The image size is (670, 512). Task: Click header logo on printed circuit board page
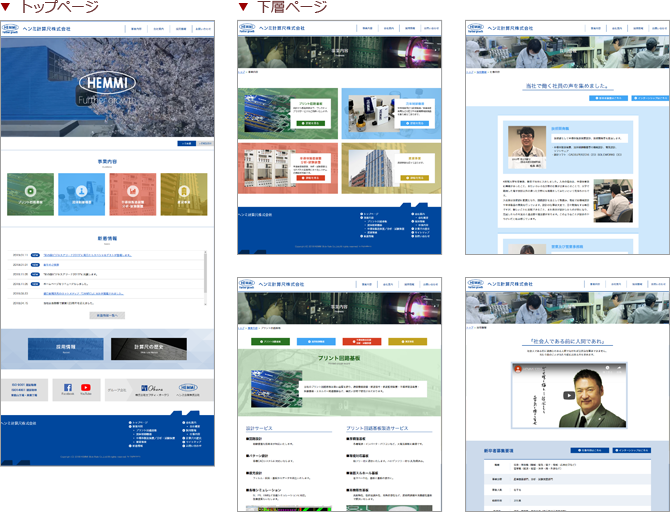[247, 284]
